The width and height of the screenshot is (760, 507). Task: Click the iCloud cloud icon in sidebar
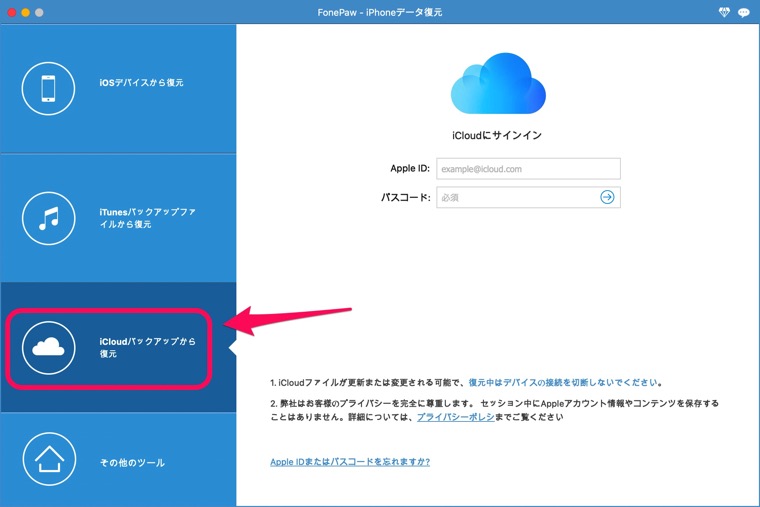48,348
